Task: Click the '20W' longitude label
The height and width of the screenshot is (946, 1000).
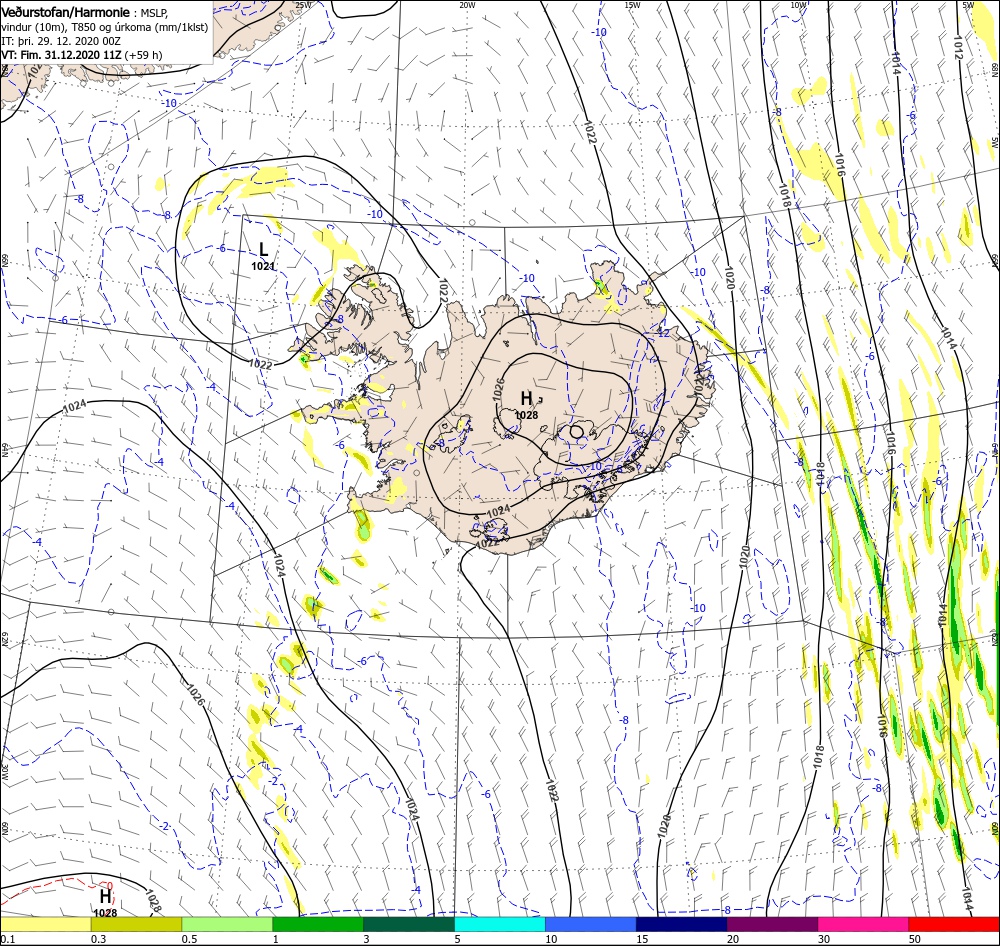Action: (467, 5)
